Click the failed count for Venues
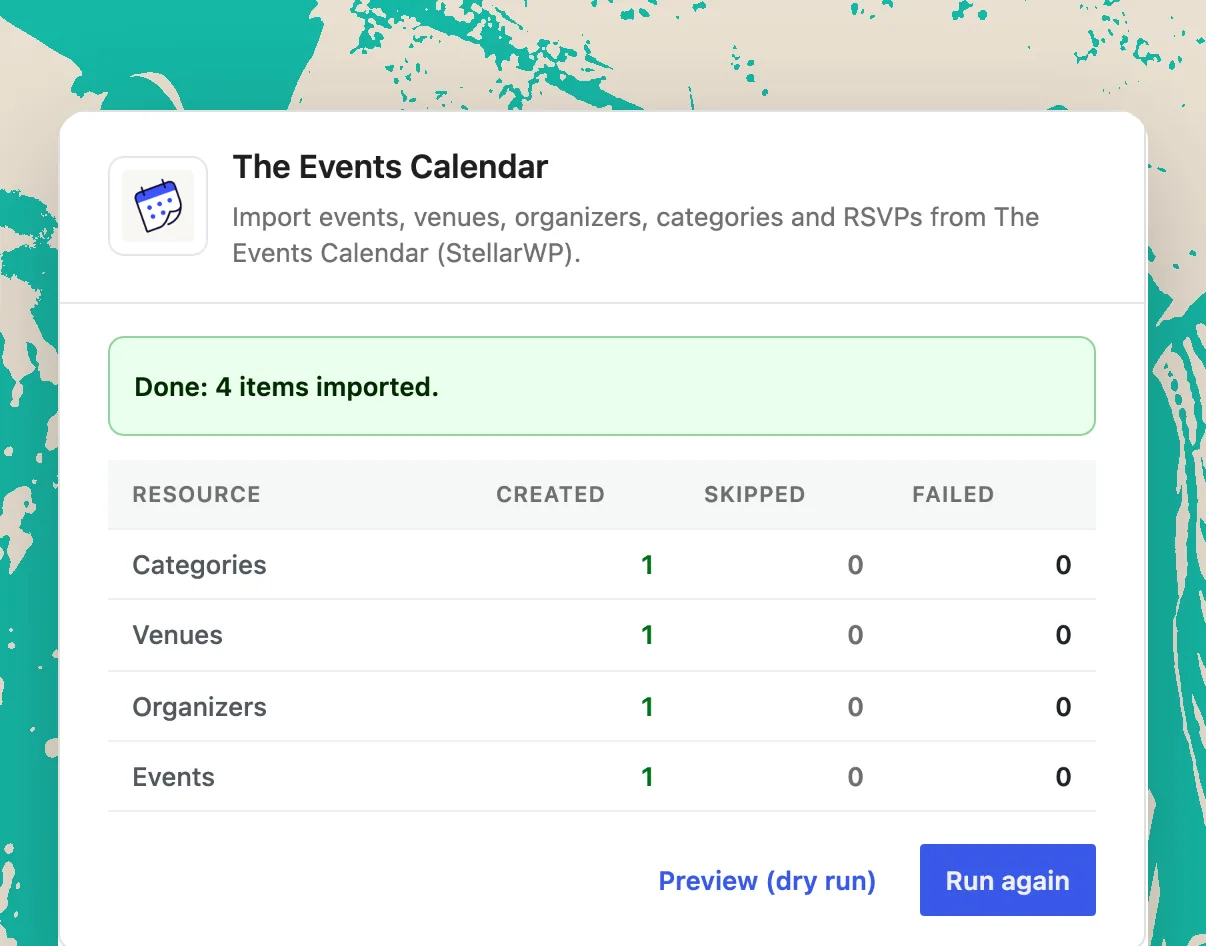The height and width of the screenshot is (946, 1206). pyautogui.click(x=1063, y=635)
